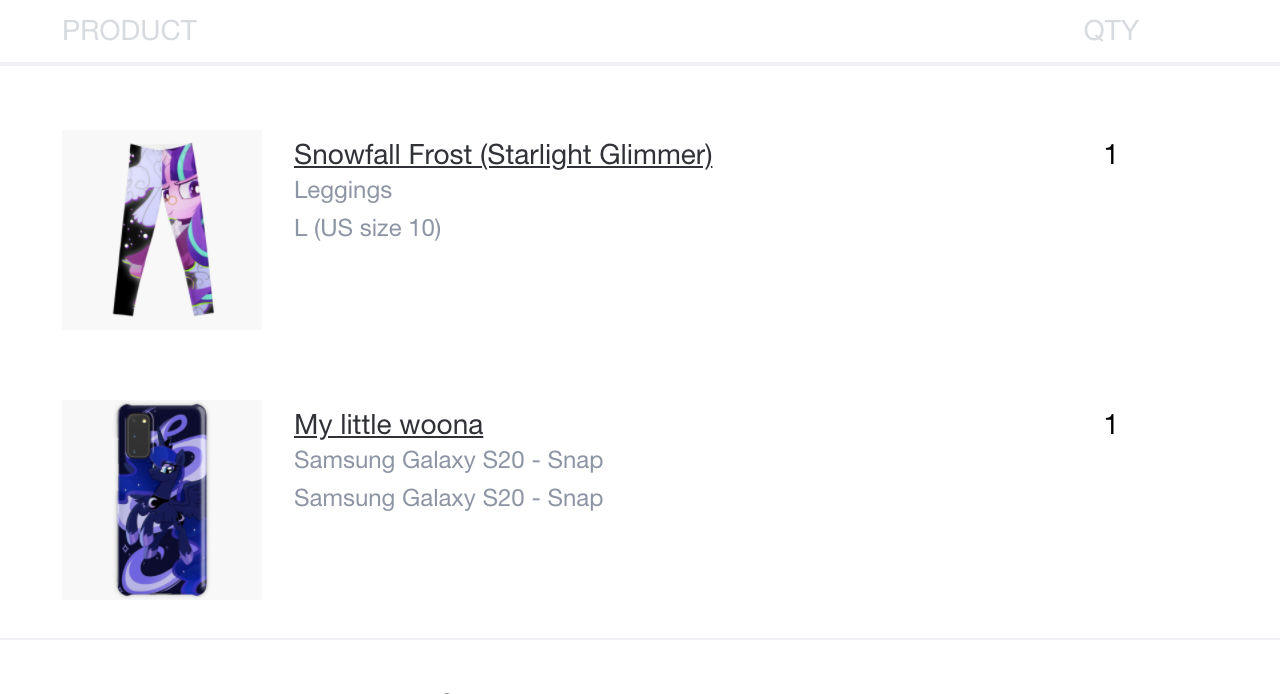Open the My little woona product link
The image size is (1280, 694).
click(x=388, y=425)
